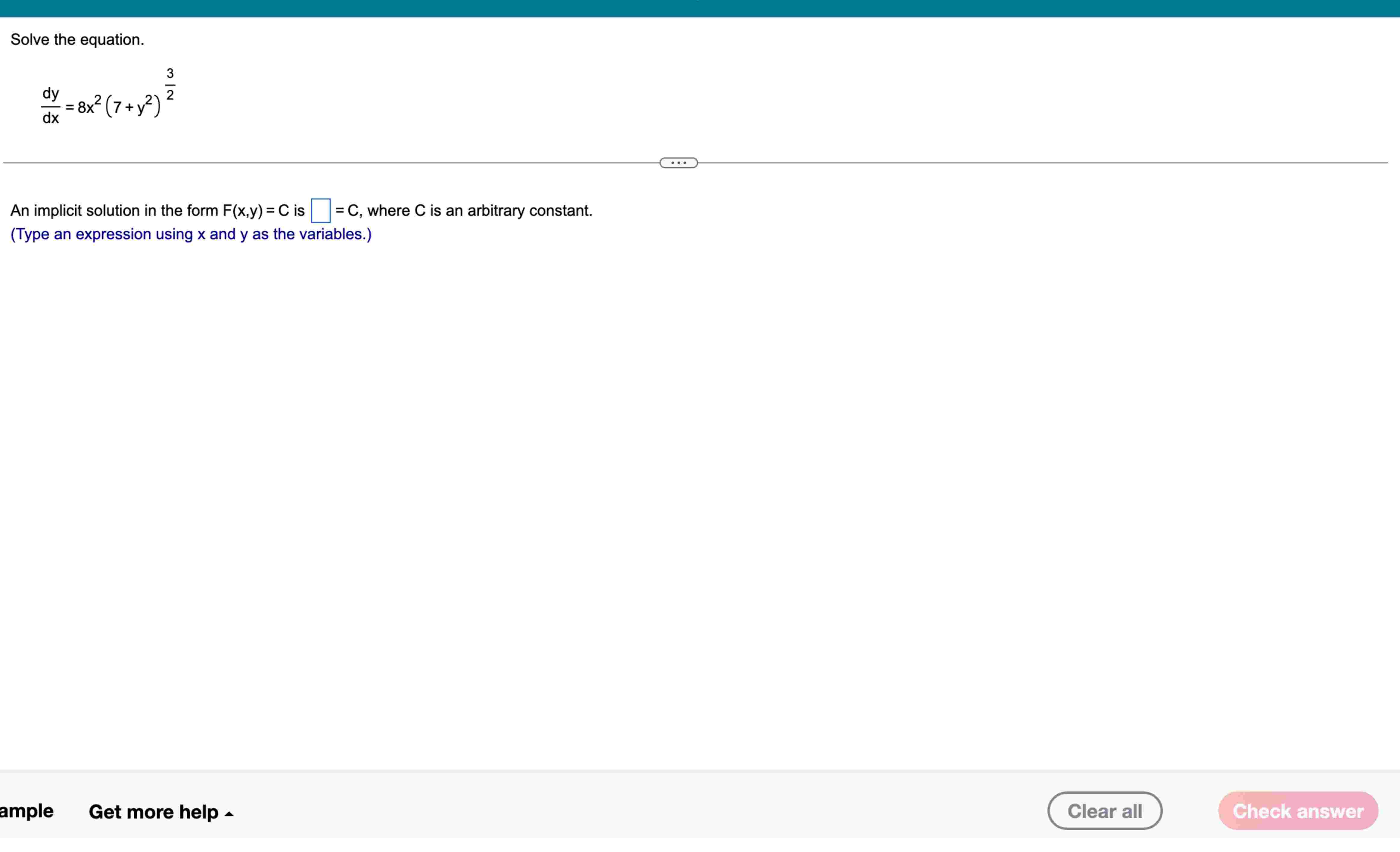
Task: Click the 3/2 exponent in the equation
Action: pos(170,84)
